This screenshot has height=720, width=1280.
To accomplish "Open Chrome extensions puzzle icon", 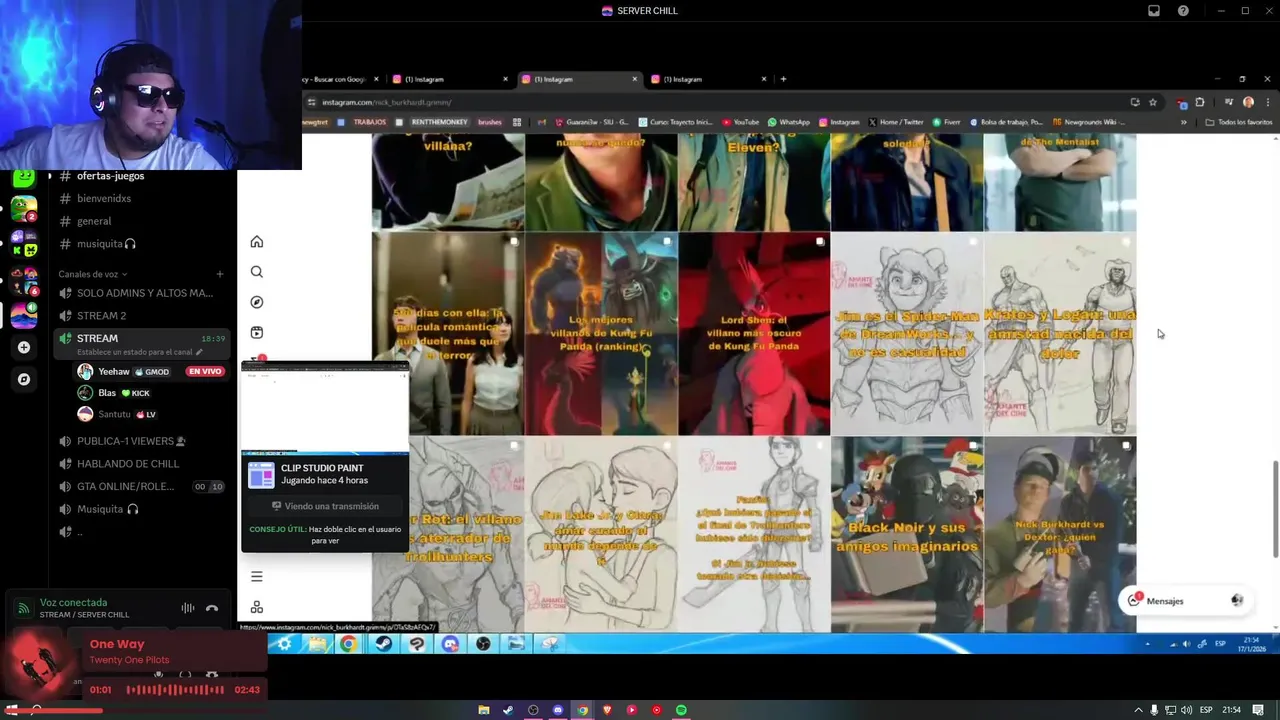I will (x=1200, y=102).
